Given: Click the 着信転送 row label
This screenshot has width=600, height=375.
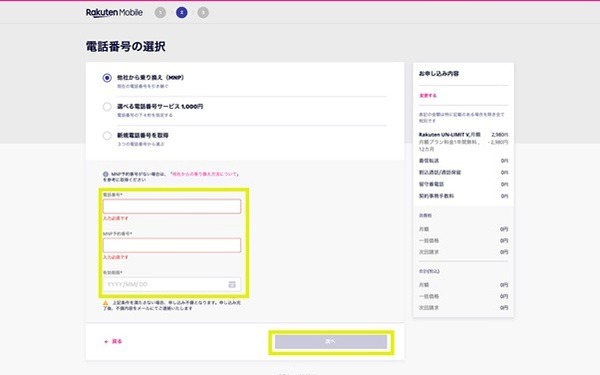Looking at the screenshot, I should (x=429, y=161).
